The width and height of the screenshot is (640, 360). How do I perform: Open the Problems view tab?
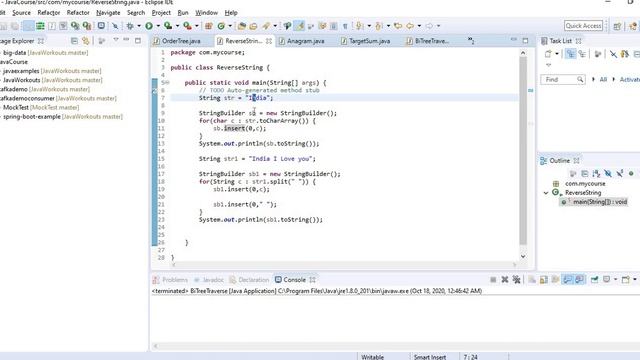pyautogui.click(x=170, y=280)
